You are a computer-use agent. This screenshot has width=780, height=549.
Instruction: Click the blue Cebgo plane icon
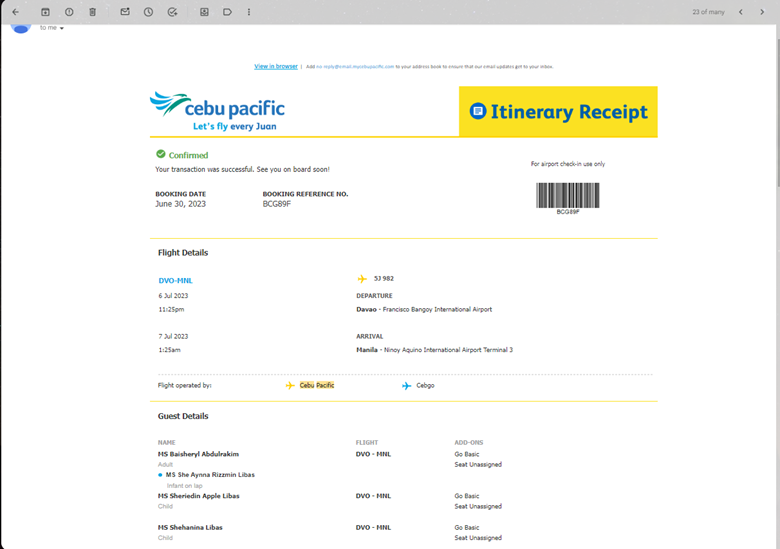[406, 385]
